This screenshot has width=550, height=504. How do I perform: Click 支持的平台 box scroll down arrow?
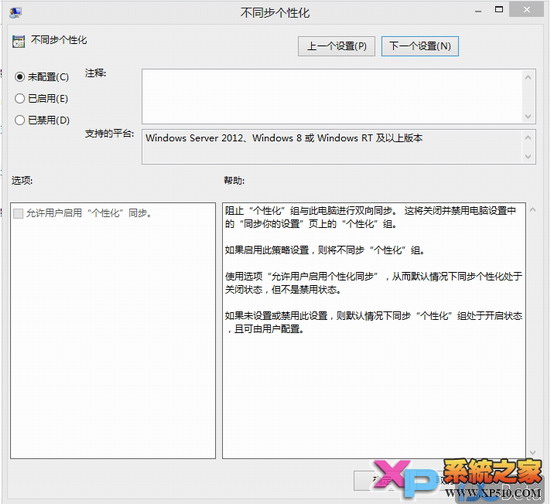coord(528,156)
